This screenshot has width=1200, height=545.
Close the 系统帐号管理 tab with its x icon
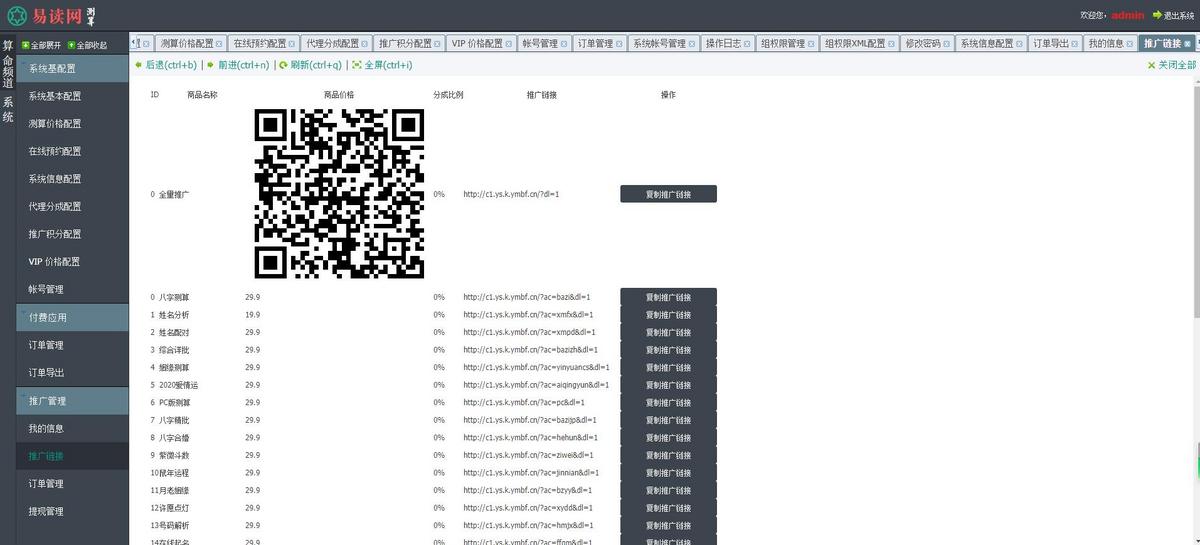tap(693, 44)
